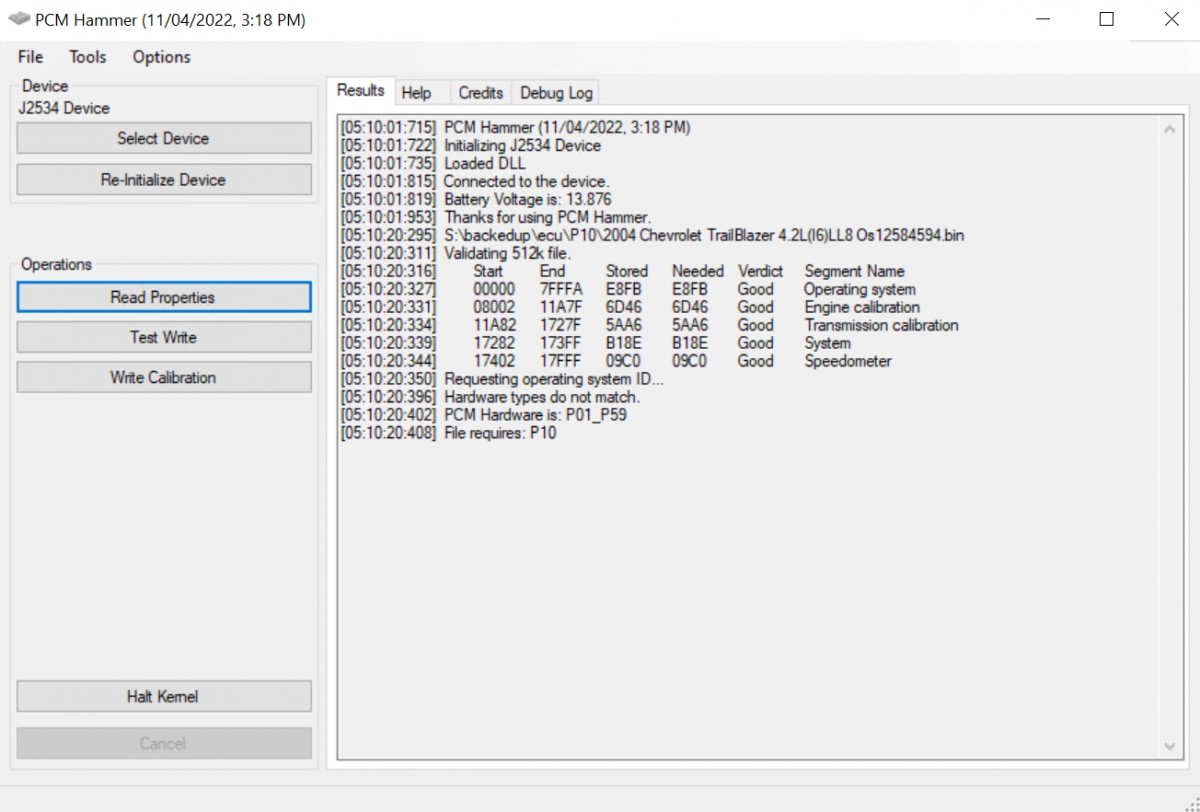Click the Write Calibration button

tap(164, 377)
